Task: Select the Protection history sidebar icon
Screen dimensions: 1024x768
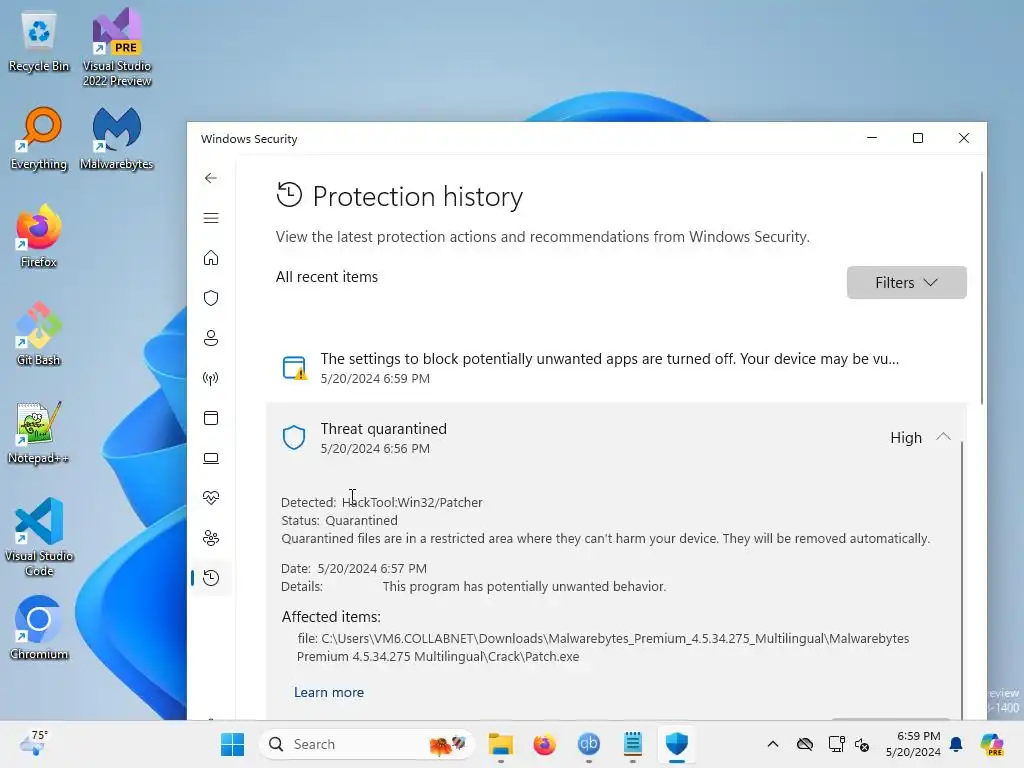Action: coord(210,578)
